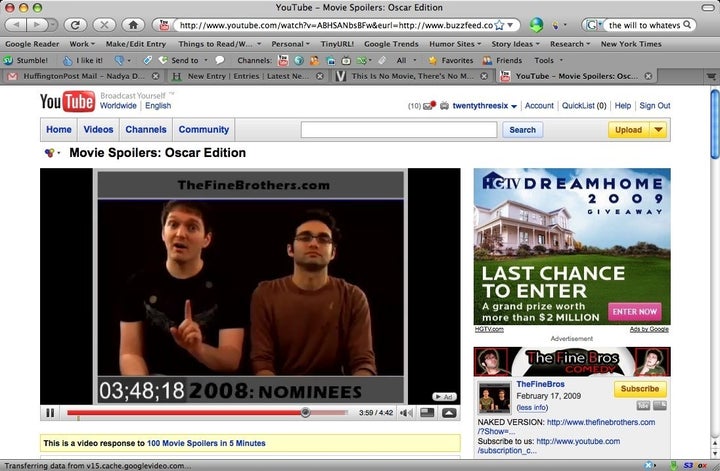Go back with the browser back arrow
The image size is (720, 471).
[x=16, y=25]
